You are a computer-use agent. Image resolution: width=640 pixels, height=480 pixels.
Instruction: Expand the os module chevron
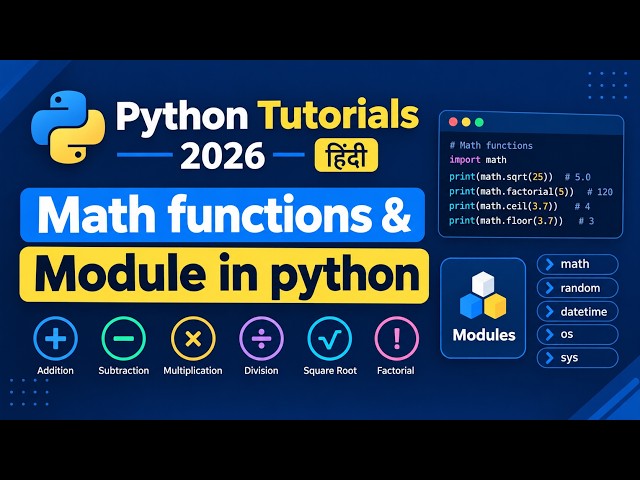(549, 335)
